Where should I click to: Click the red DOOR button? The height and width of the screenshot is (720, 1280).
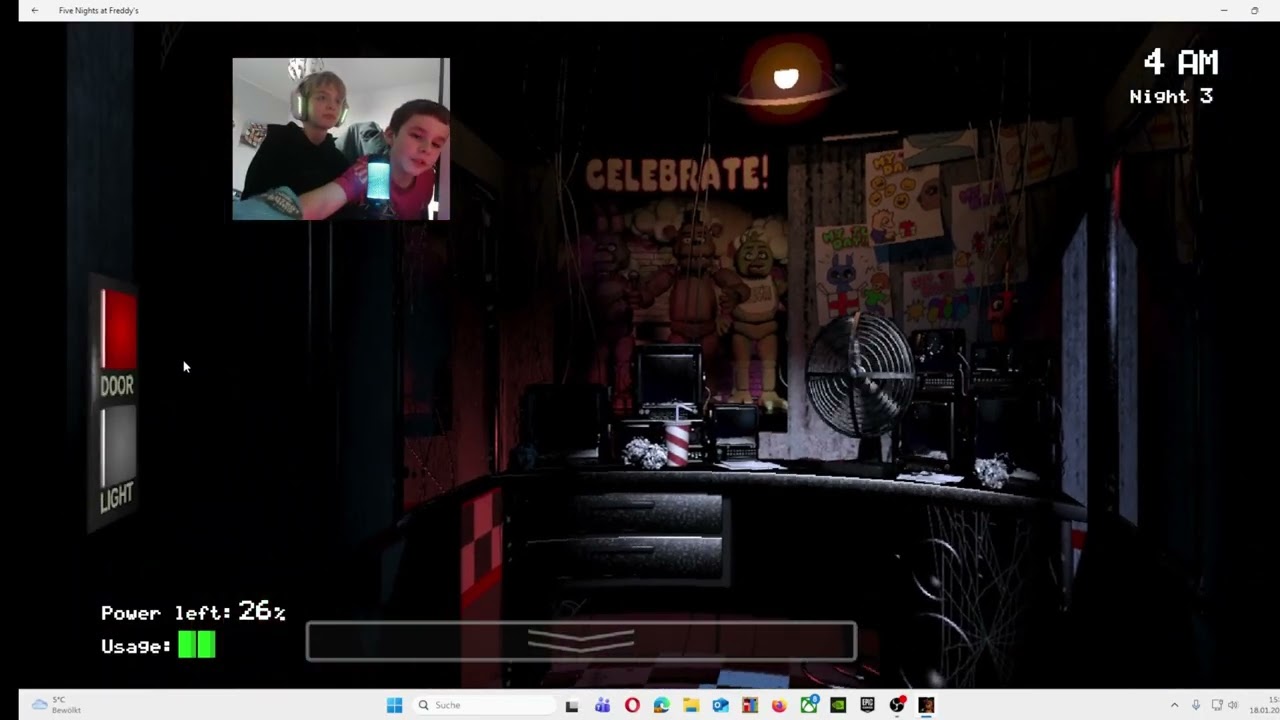pos(118,330)
